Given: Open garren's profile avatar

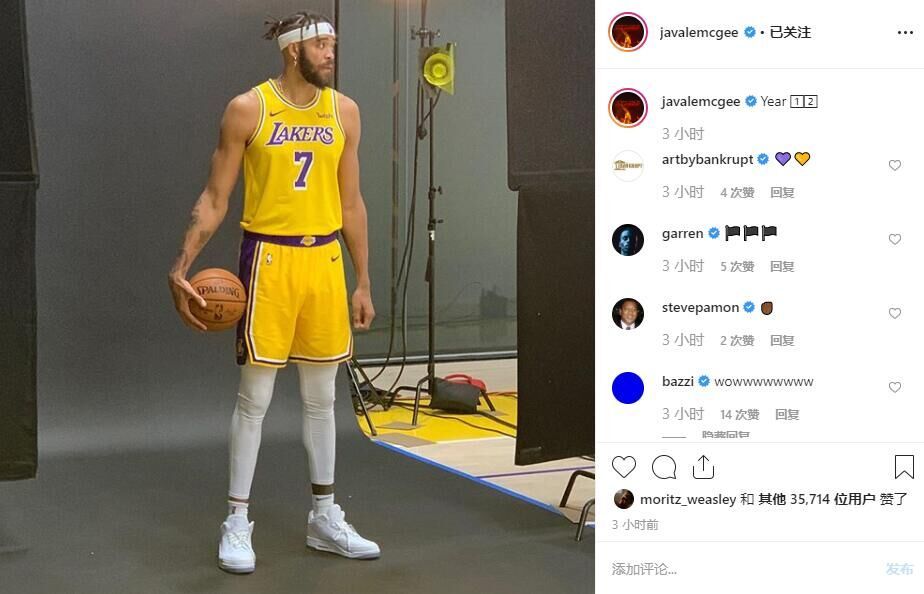Looking at the screenshot, I should tap(628, 240).
